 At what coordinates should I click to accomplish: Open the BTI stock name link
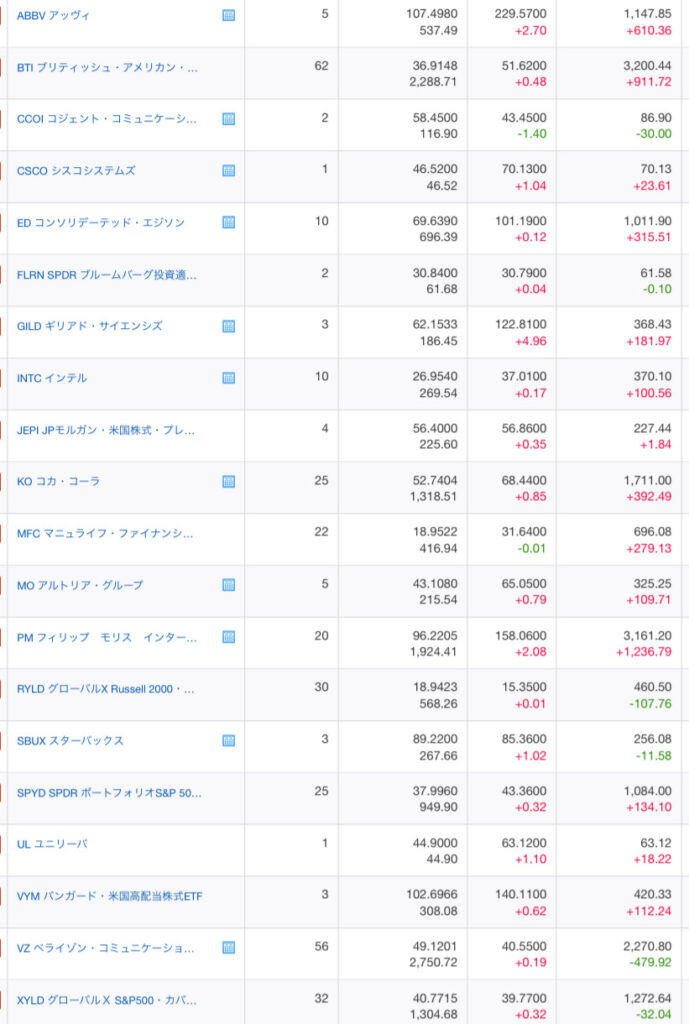pyautogui.click(x=108, y=67)
